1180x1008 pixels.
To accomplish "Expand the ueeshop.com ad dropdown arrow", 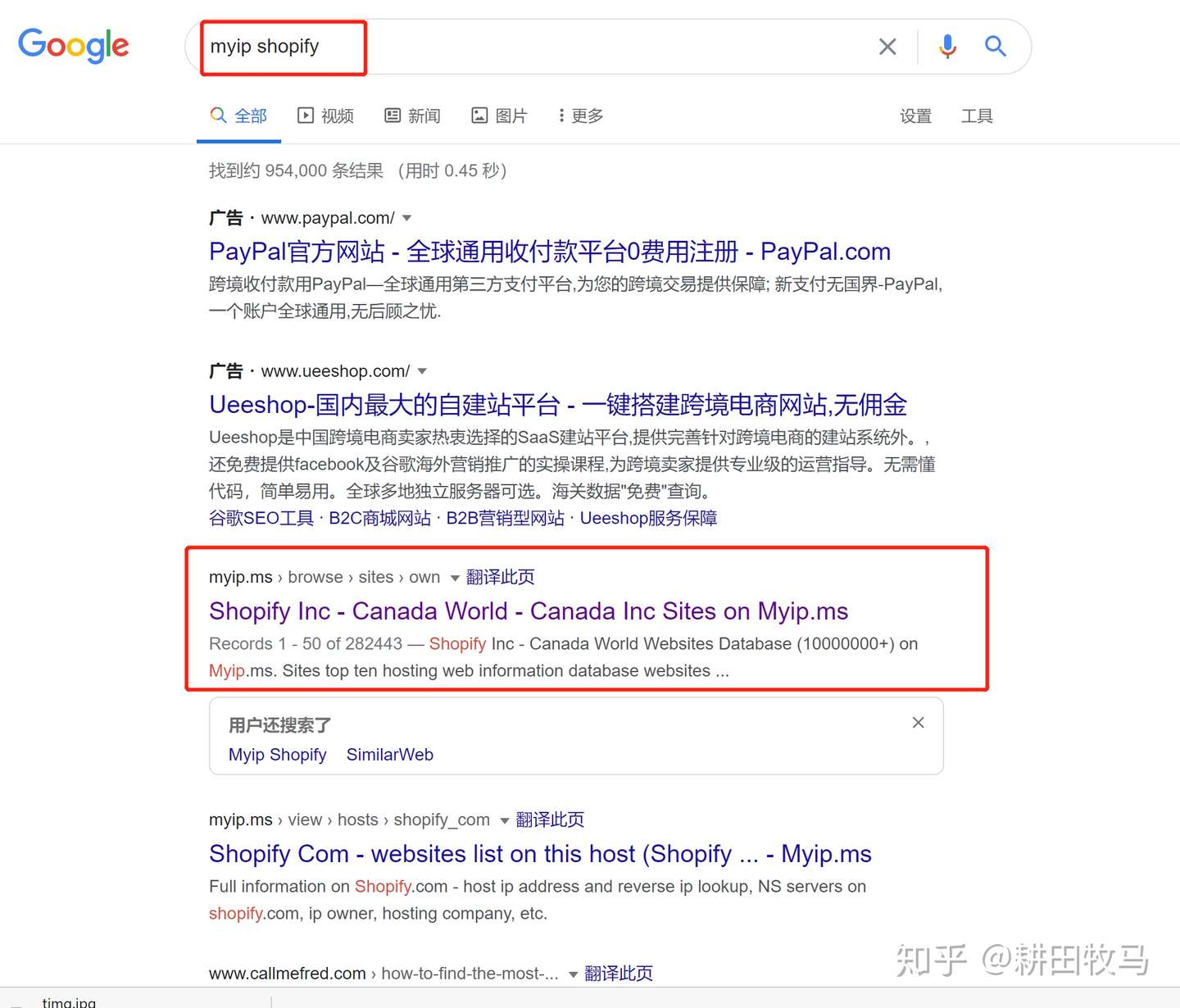I will click(x=422, y=371).
